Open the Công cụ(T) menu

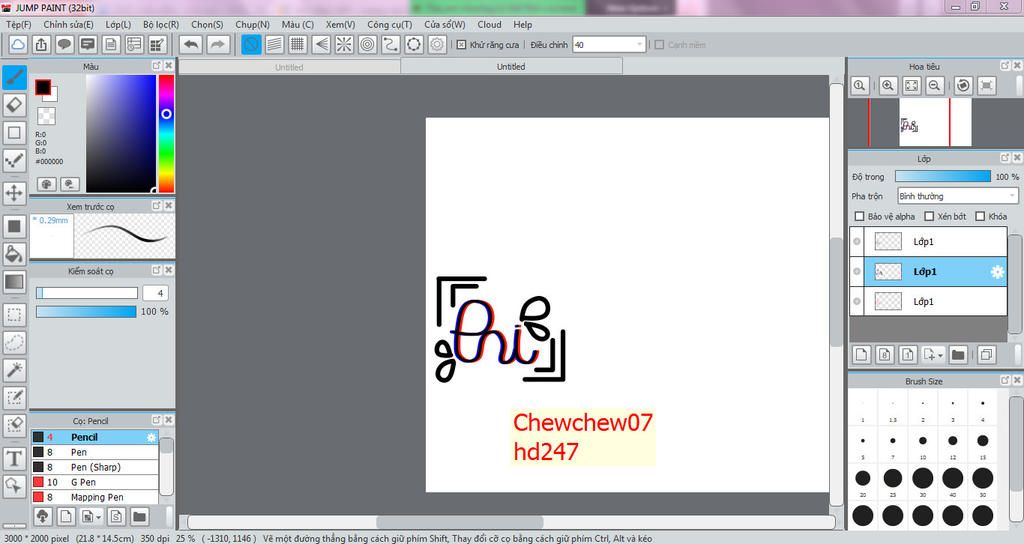click(x=389, y=24)
